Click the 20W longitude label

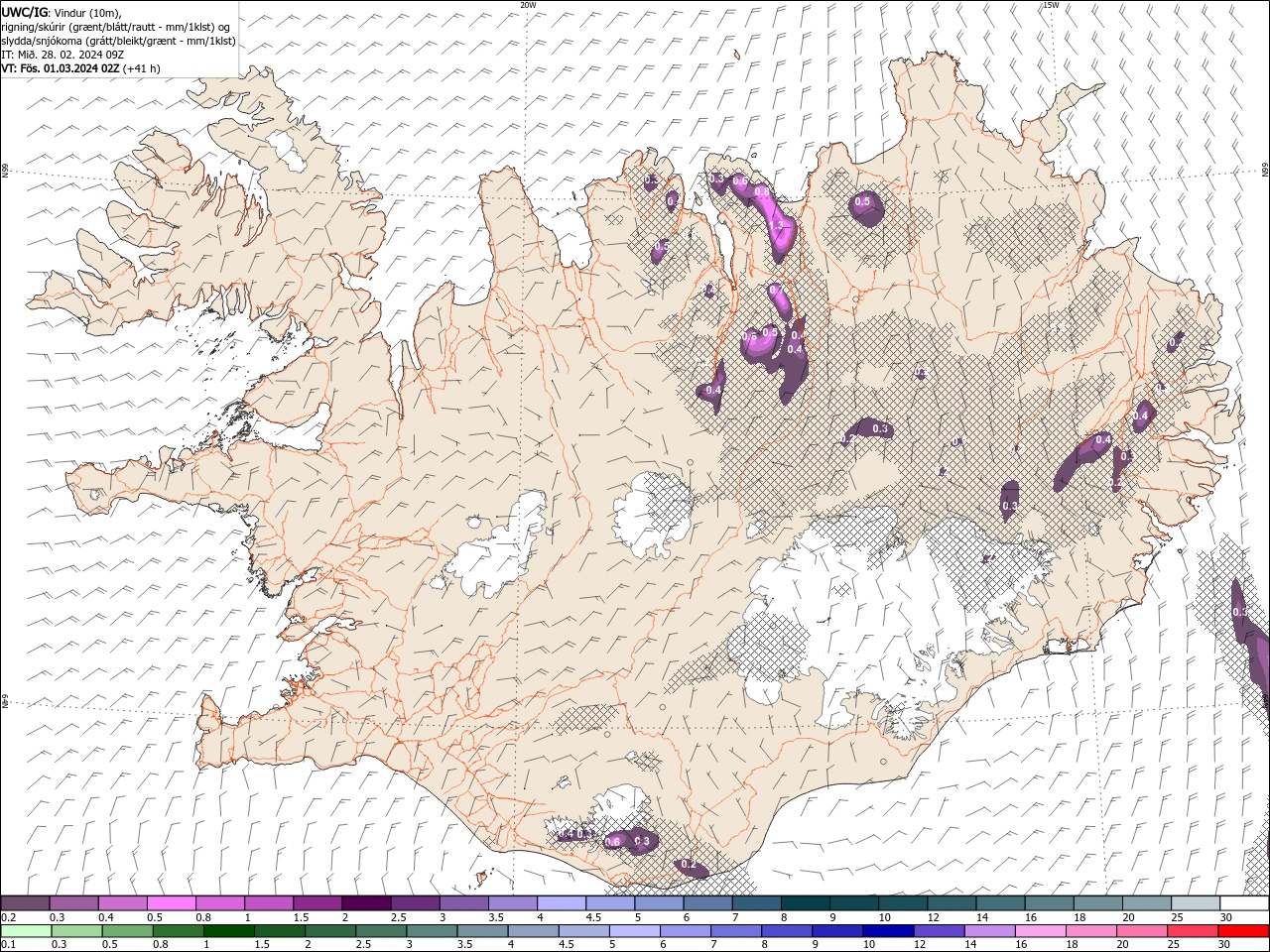click(x=529, y=5)
